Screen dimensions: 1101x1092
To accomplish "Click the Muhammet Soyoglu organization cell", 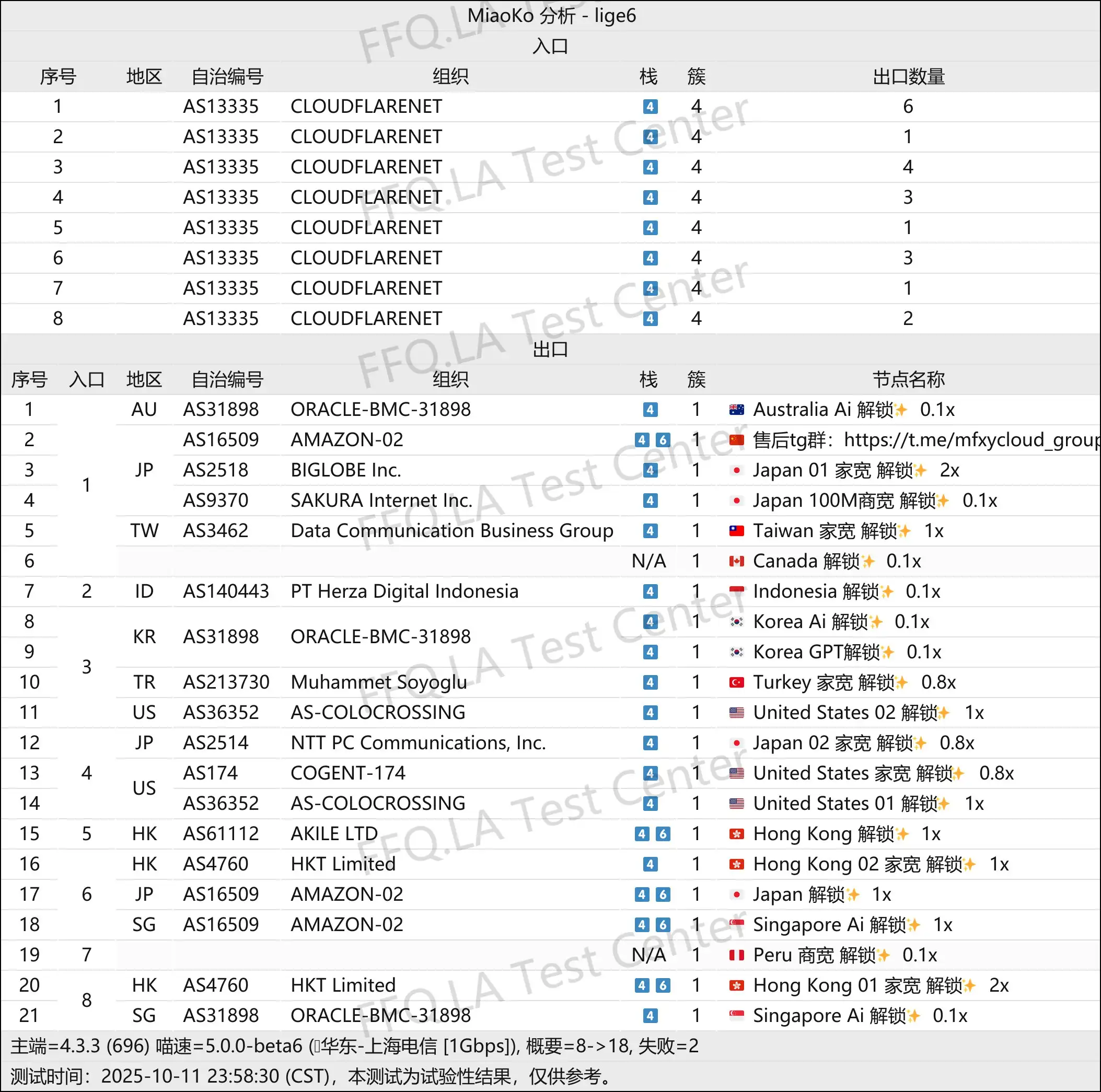I will [x=378, y=682].
